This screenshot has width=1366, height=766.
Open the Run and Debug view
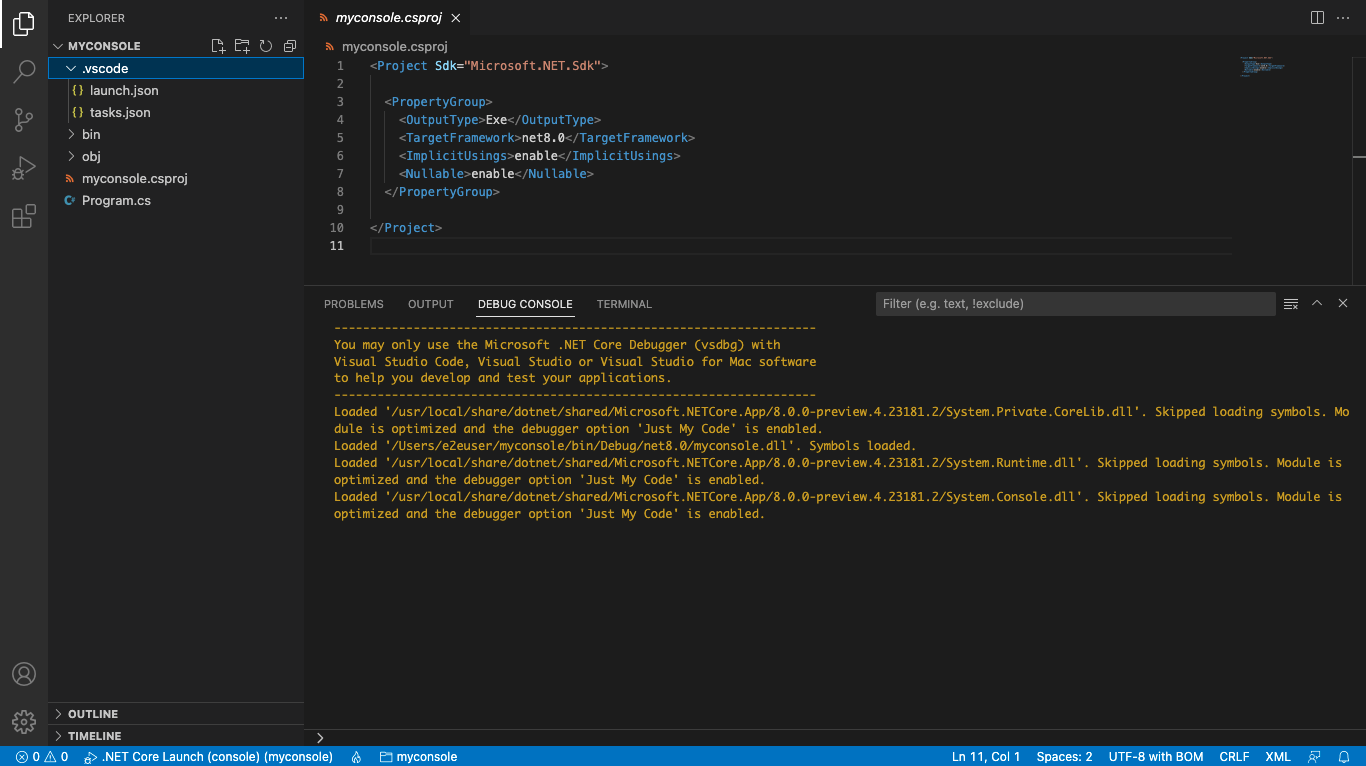point(24,167)
